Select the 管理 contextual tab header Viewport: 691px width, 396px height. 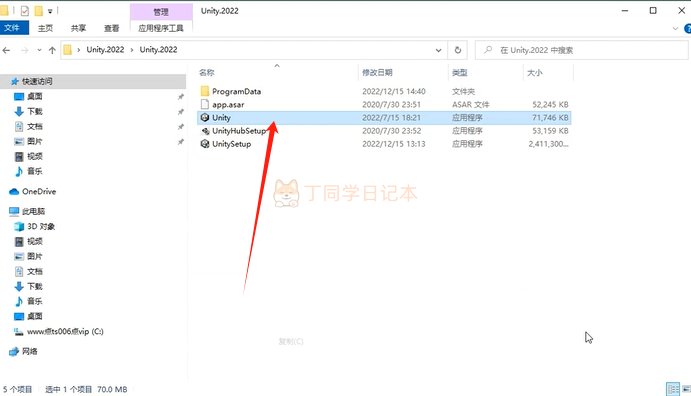[x=161, y=12]
